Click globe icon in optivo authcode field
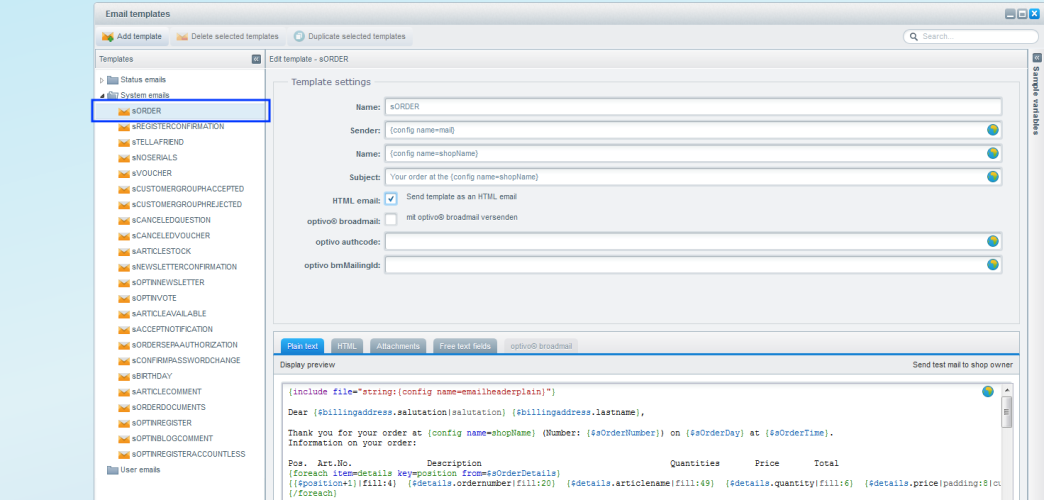This screenshot has width=1044, height=500. point(993,241)
